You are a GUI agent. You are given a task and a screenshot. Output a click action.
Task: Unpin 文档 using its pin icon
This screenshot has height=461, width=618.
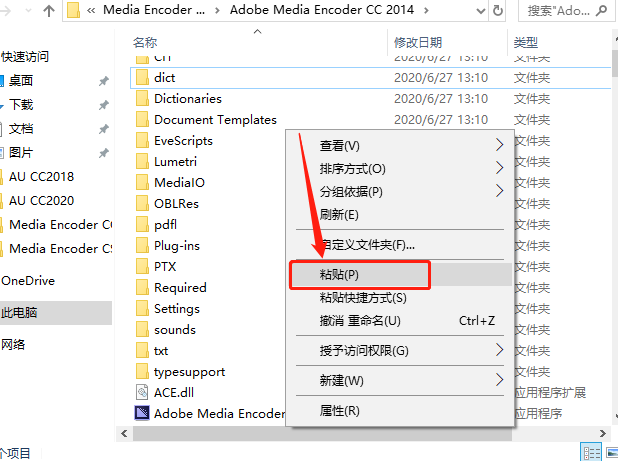pos(104,129)
